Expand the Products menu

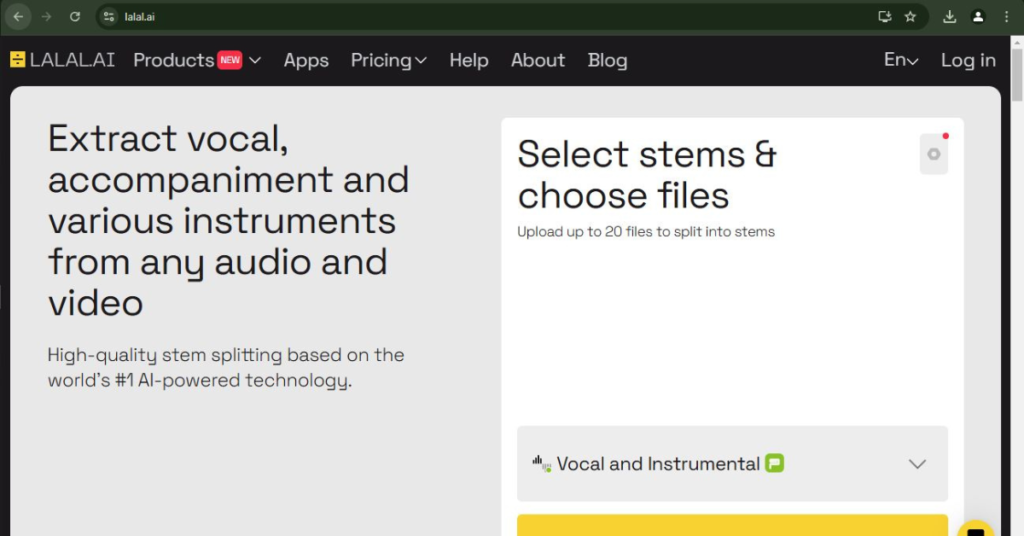[x=197, y=60]
